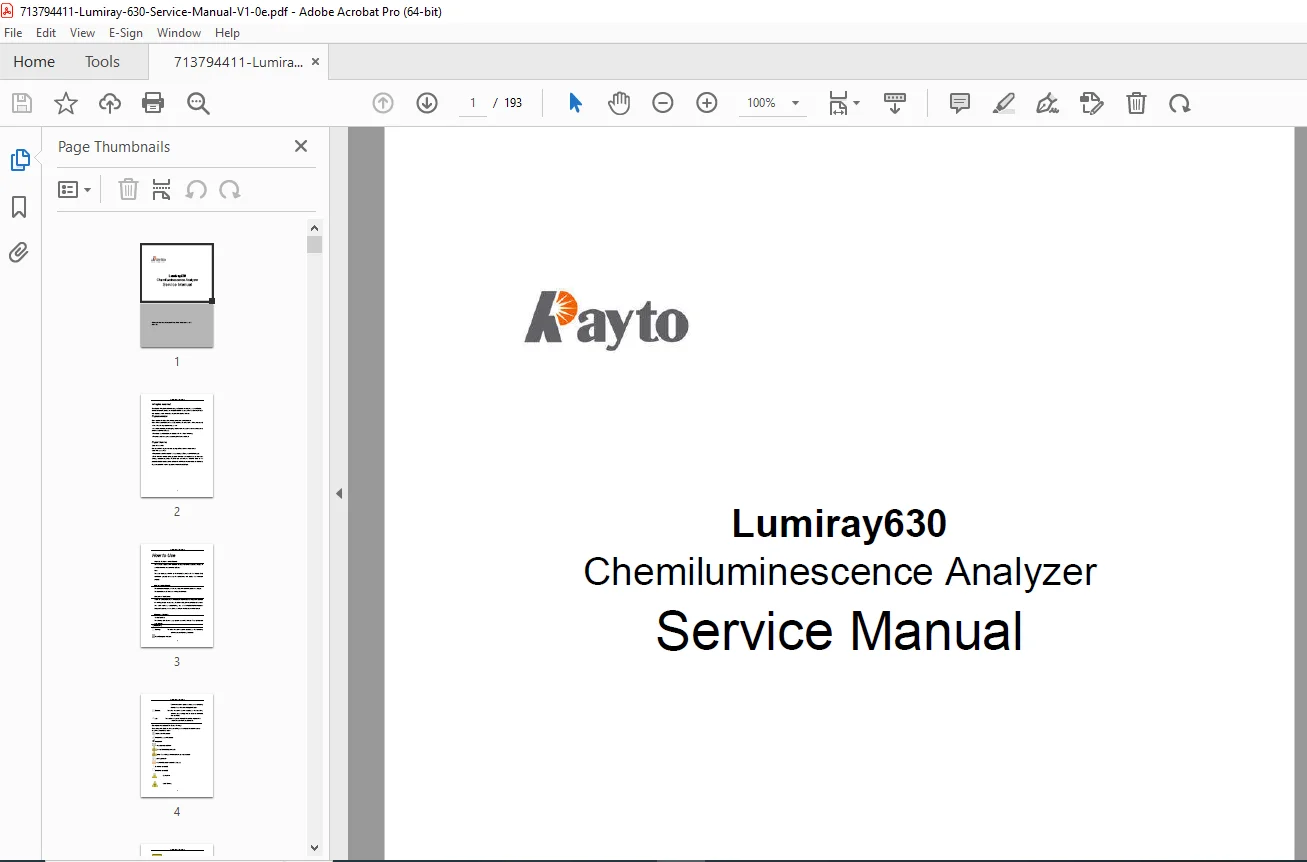The image size is (1307, 862).
Task: Go to next page arrow
Action: [427, 103]
